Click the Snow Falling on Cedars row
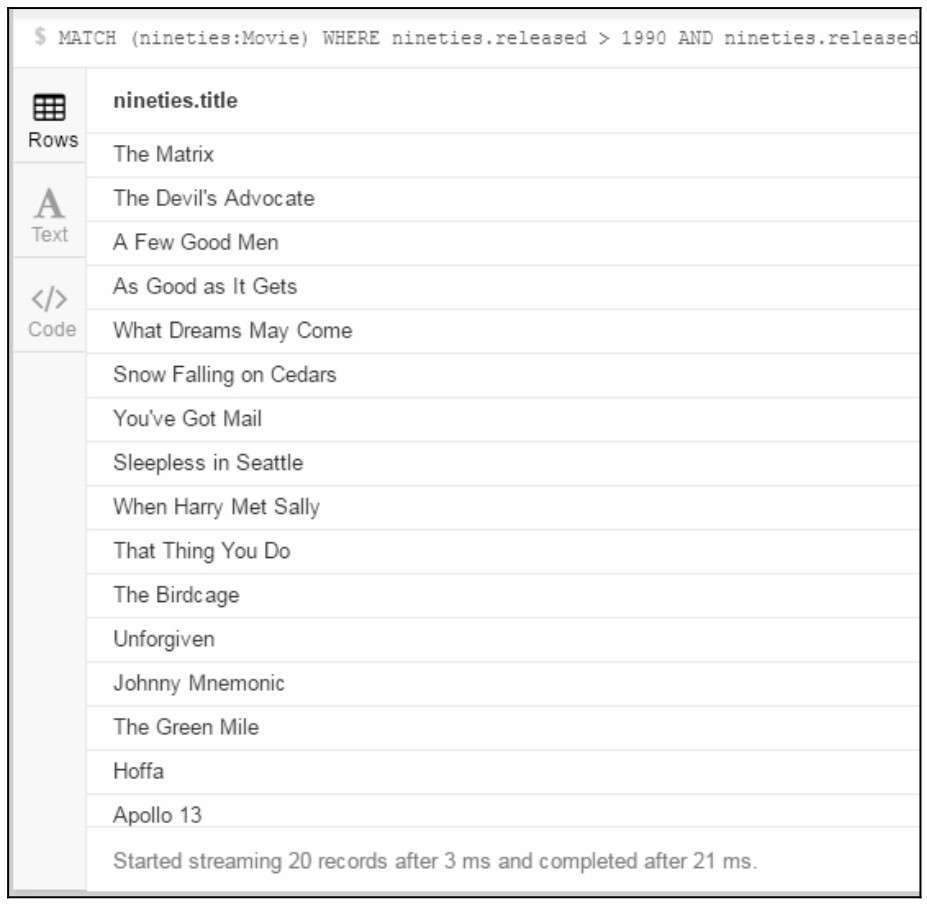927x904 pixels. (503, 375)
